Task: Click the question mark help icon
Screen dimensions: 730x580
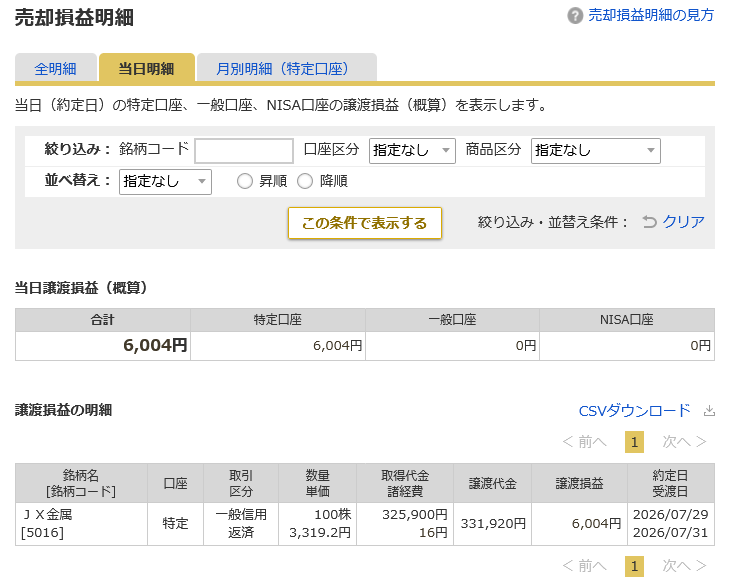Action: [x=575, y=16]
